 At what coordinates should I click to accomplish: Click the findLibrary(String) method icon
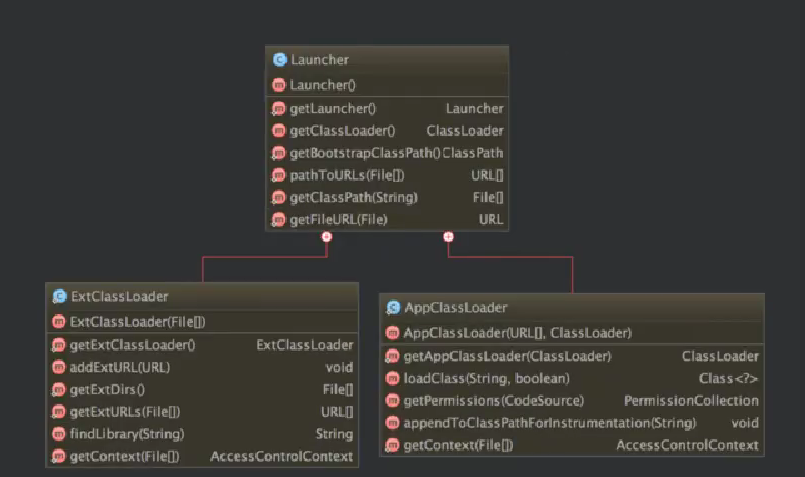pyautogui.click(x=59, y=434)
